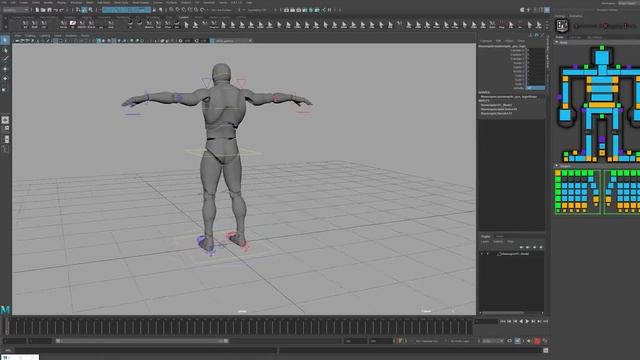640x360 pixels.
Task: Collapse the Fingers section in picker
Action: click(556, 166)
